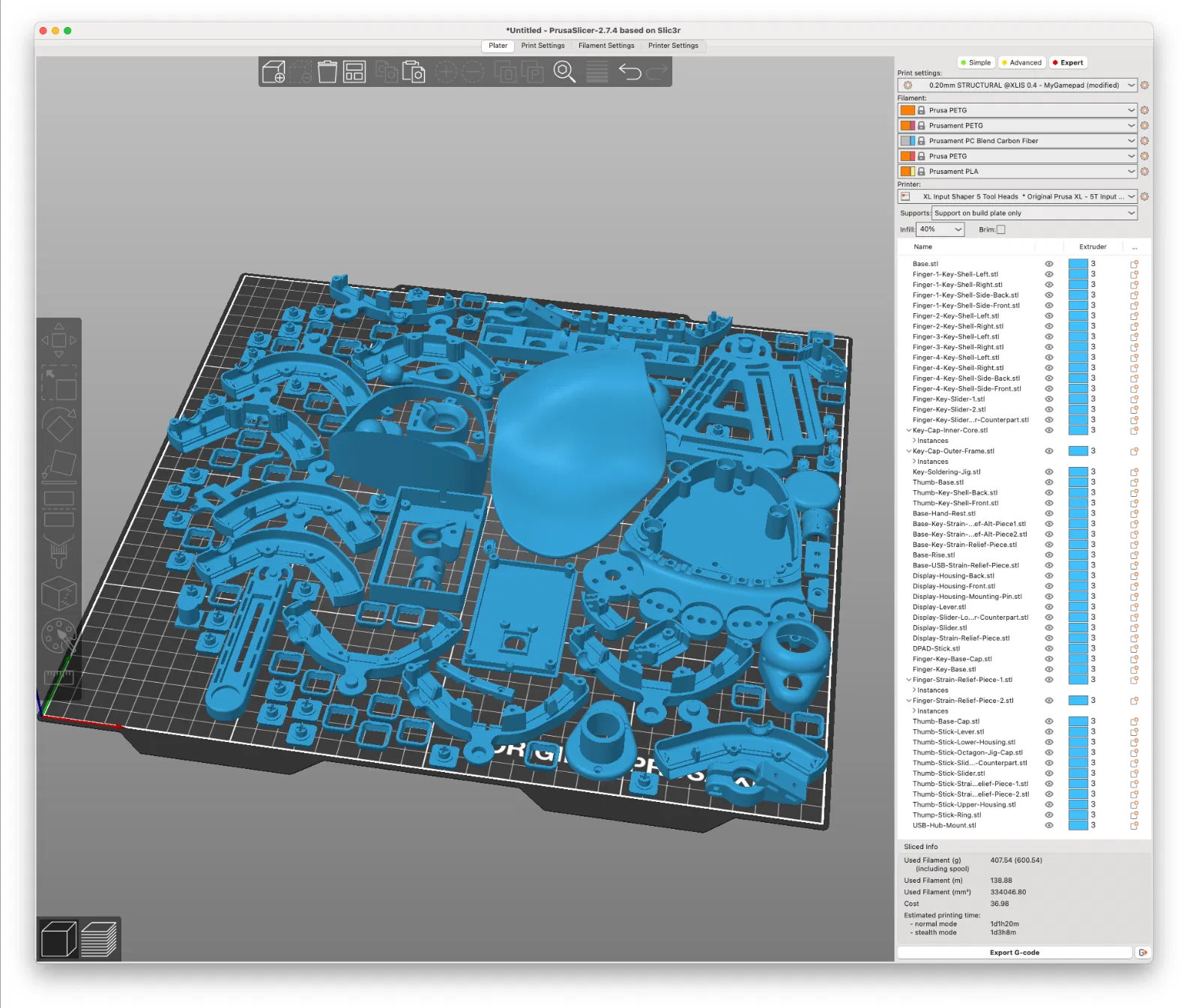Viewport: 1187px width, 1008px height.
Task: Arrange objects on the bed
Action: click(354, 72)
